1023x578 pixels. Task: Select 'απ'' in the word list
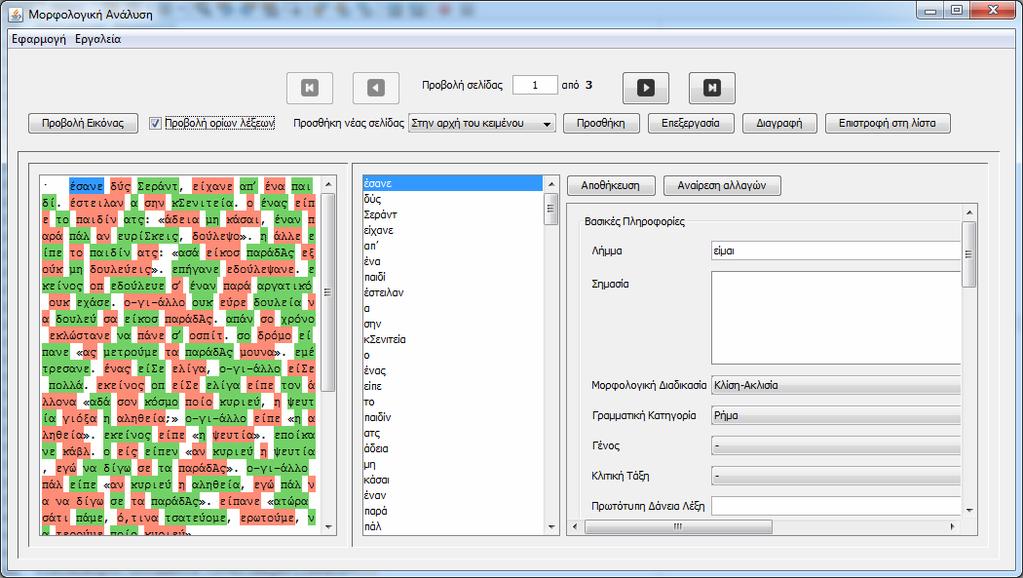[453, 246]
